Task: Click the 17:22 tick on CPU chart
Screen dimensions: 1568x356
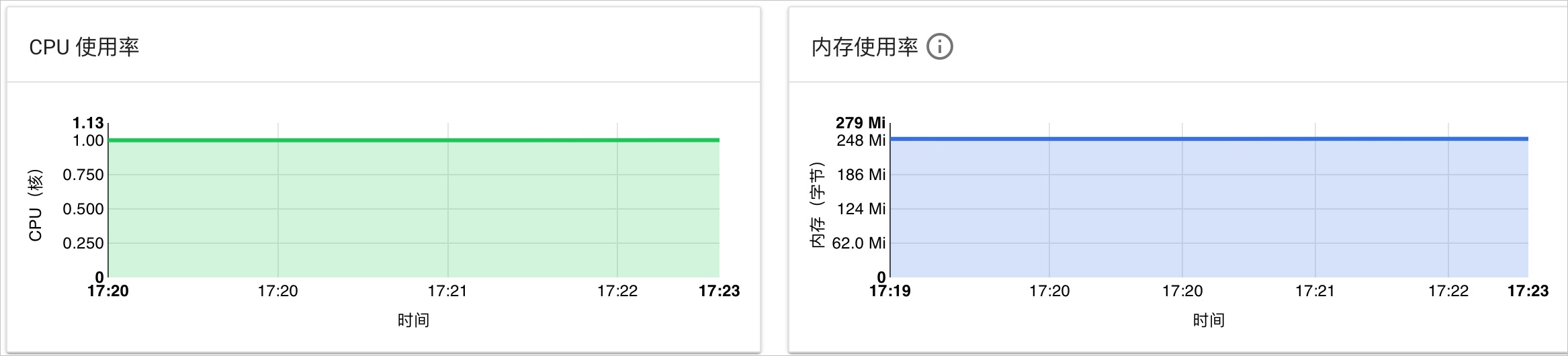Action: click(x=617, y=291)
